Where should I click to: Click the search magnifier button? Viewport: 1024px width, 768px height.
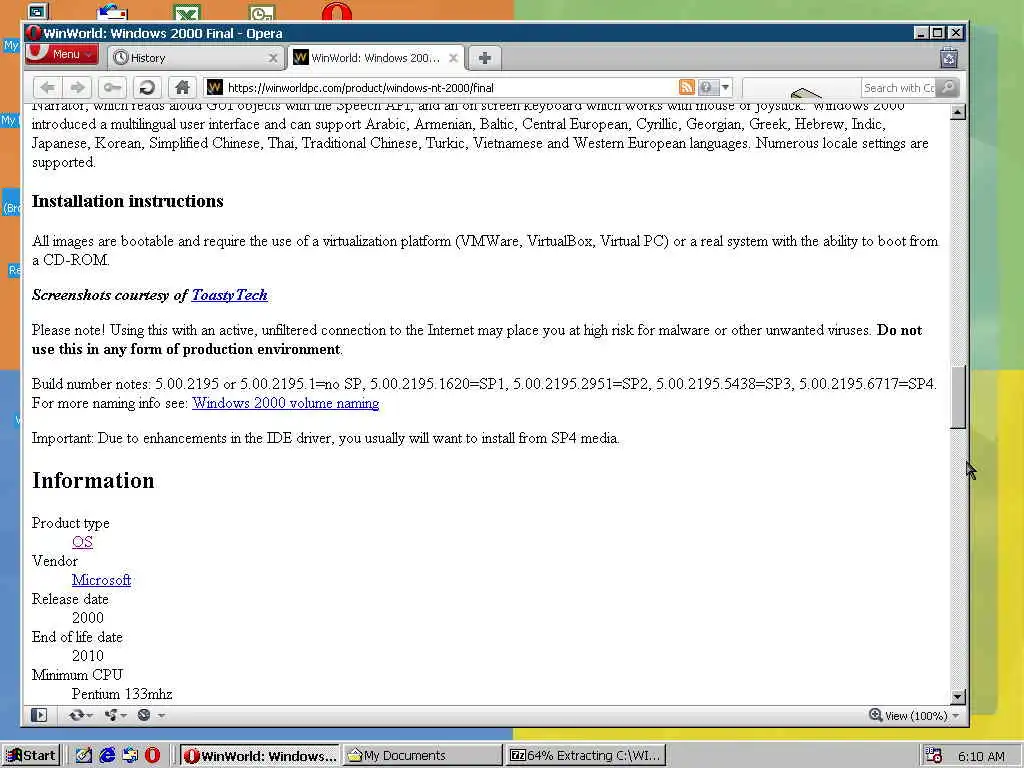click(x=948, y=88)
